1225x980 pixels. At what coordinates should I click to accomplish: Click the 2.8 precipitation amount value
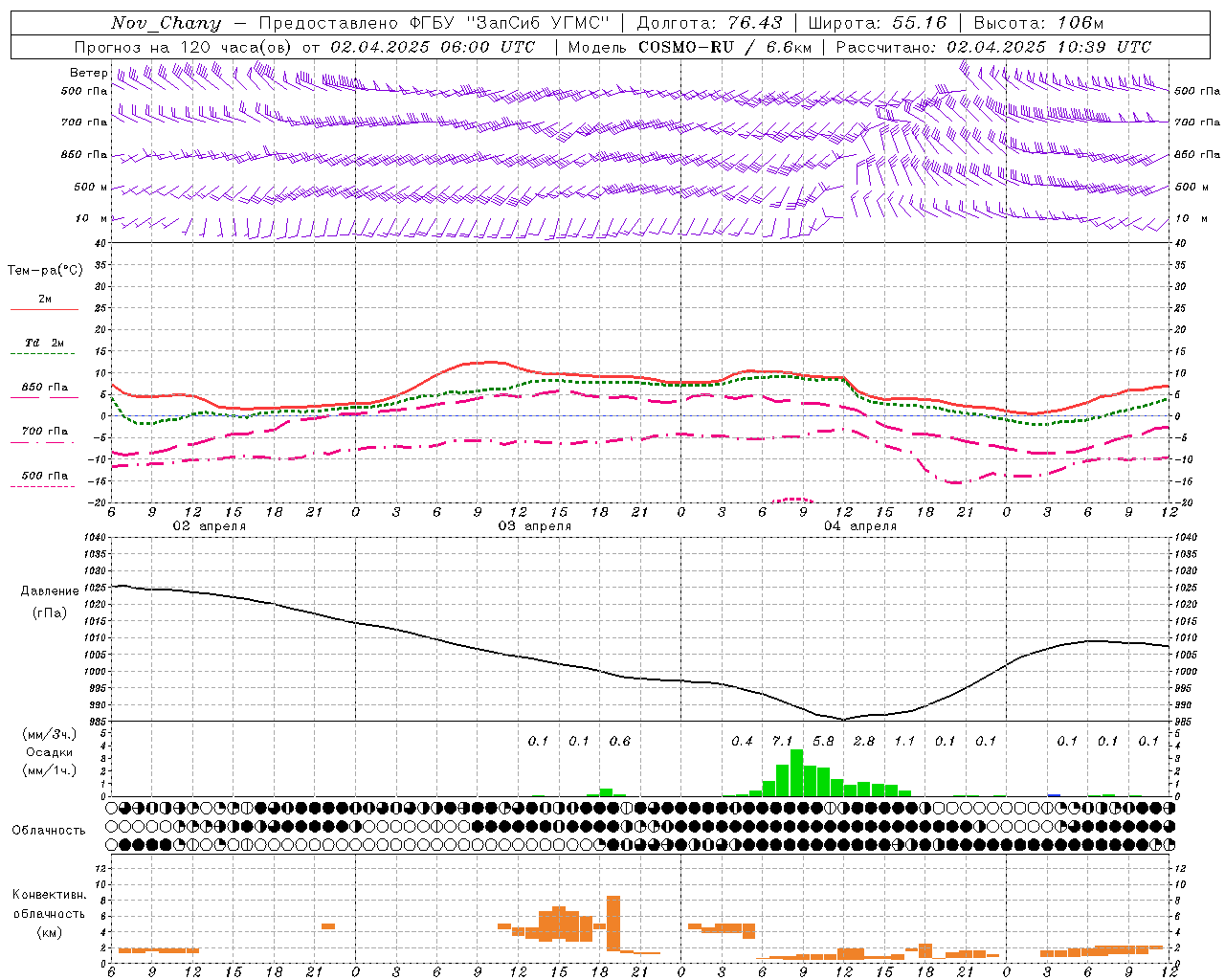pos(864,742)
